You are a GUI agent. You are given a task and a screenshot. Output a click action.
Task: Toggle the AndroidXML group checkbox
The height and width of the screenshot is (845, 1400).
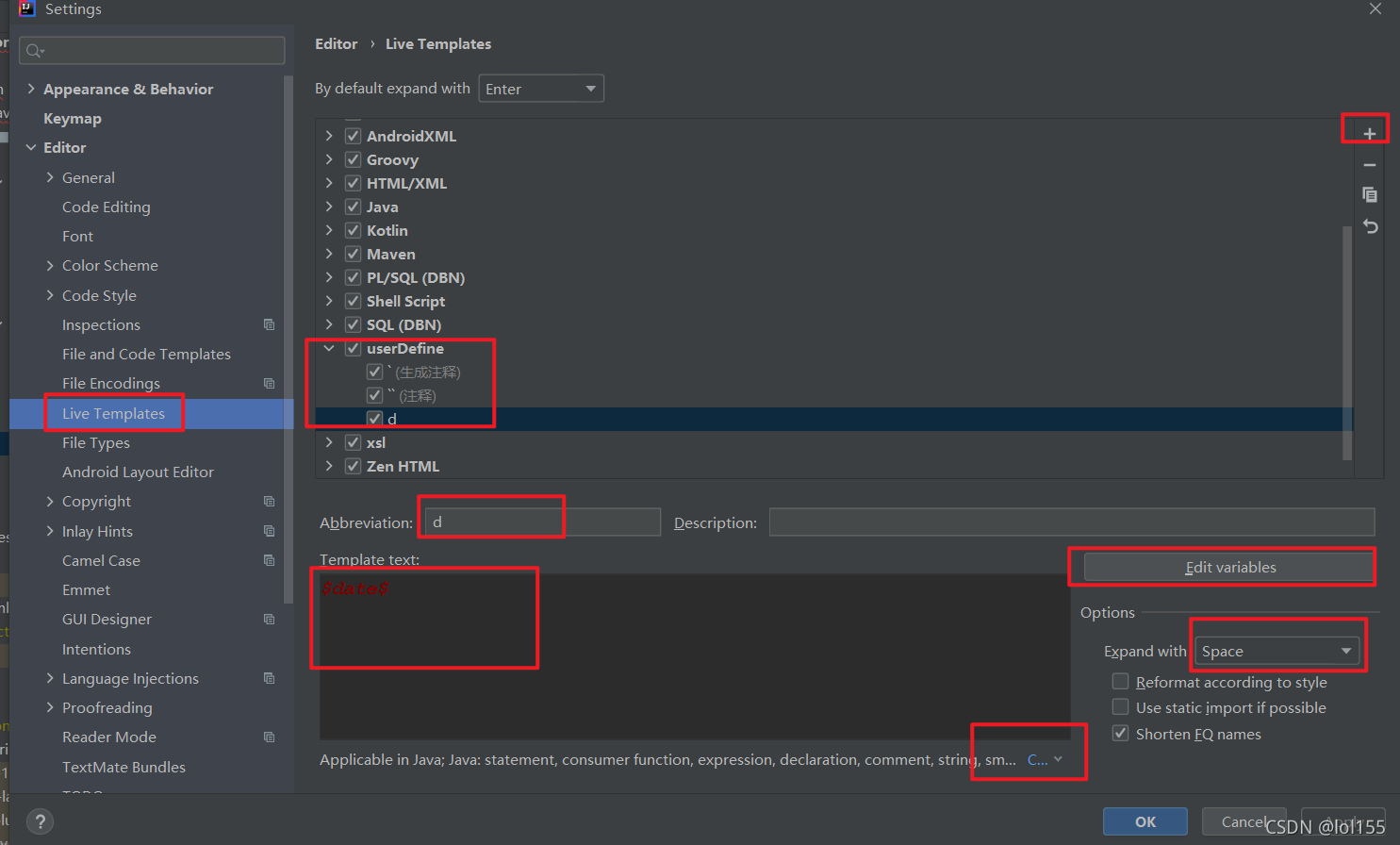coord(354,136)
